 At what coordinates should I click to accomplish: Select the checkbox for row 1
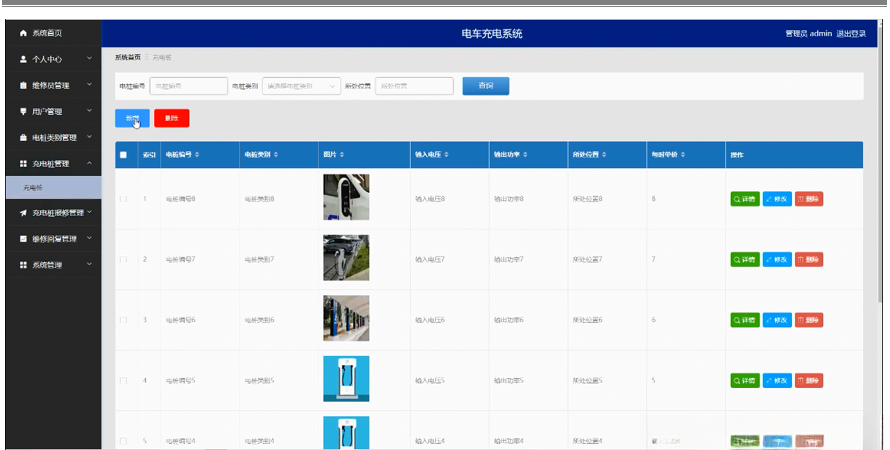pos(123,199)
